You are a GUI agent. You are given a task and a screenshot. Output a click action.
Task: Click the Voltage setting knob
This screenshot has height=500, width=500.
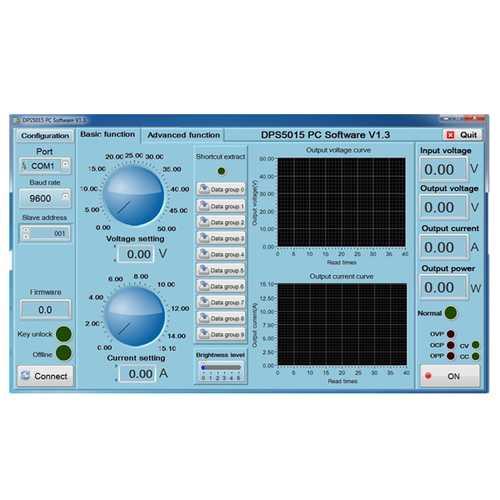133,196
